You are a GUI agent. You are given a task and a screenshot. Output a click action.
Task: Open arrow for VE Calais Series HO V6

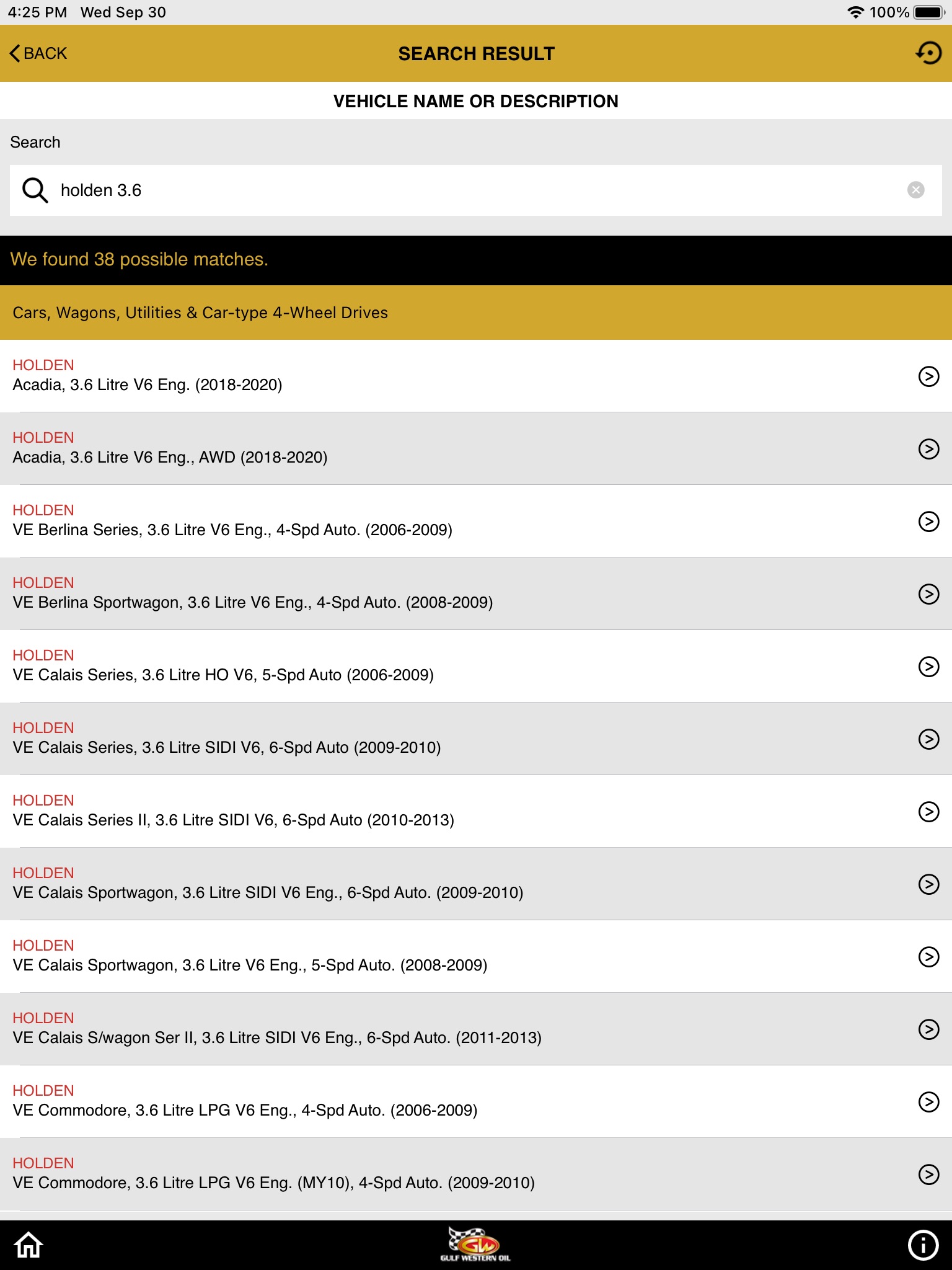[x=928, y=666]
